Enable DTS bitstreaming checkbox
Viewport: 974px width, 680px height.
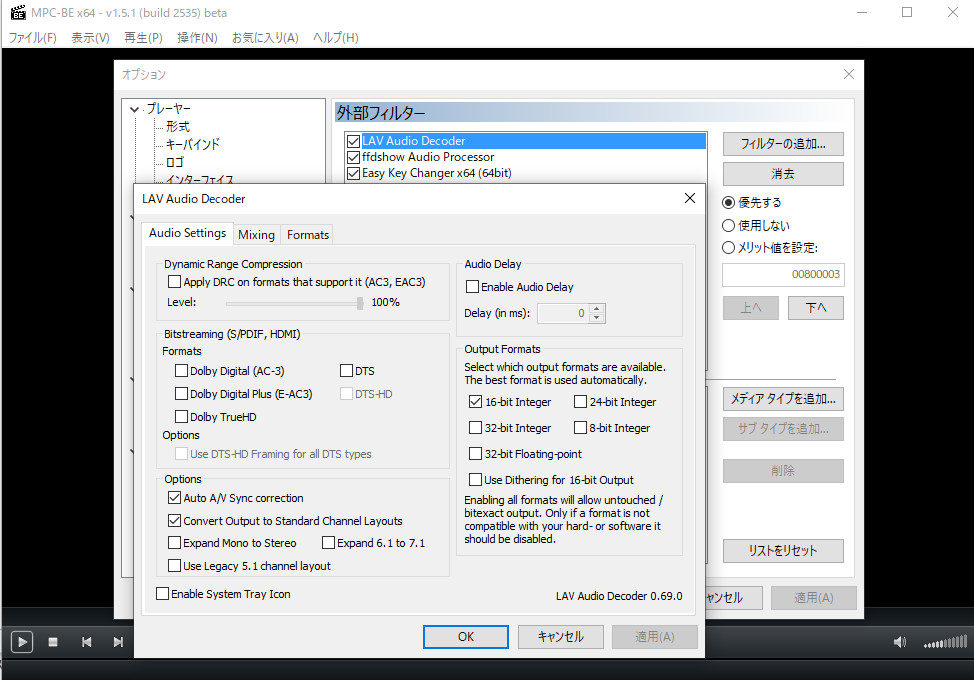(x=347, y=371)
